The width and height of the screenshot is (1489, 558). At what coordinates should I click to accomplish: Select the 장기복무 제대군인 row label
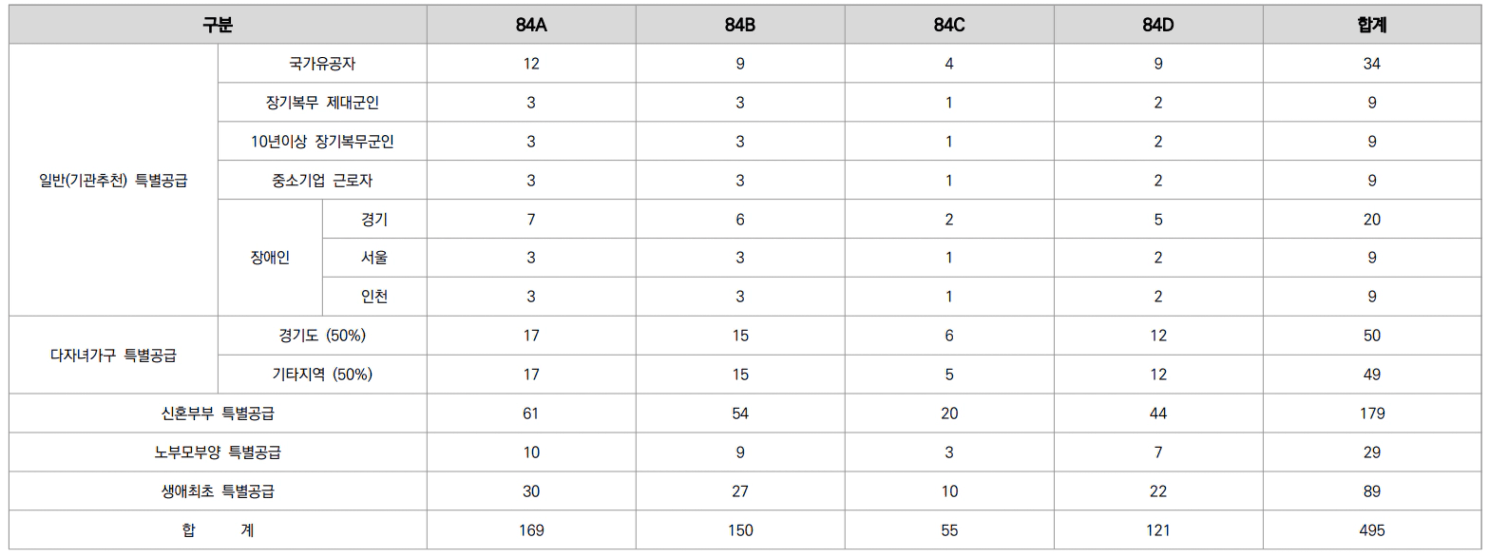pyautogui.click(x=322, y=103)
